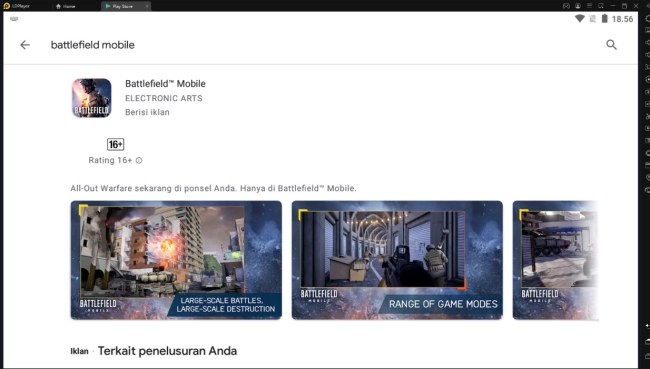Image resolution: width=650 pixels, height=369 pixels.
Task: Click the All-Out Warfare description text
Action: (213, 188)
